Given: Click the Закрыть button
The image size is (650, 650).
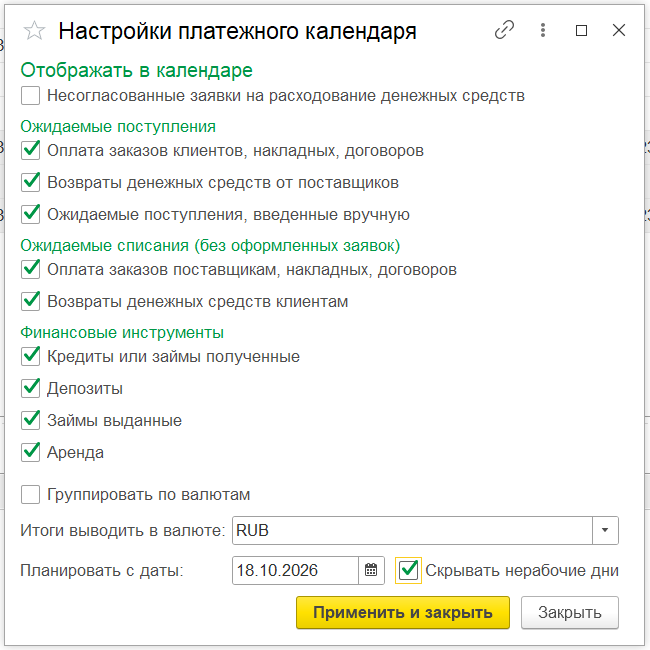Looking at the screenshot, I should coord(570,612).
